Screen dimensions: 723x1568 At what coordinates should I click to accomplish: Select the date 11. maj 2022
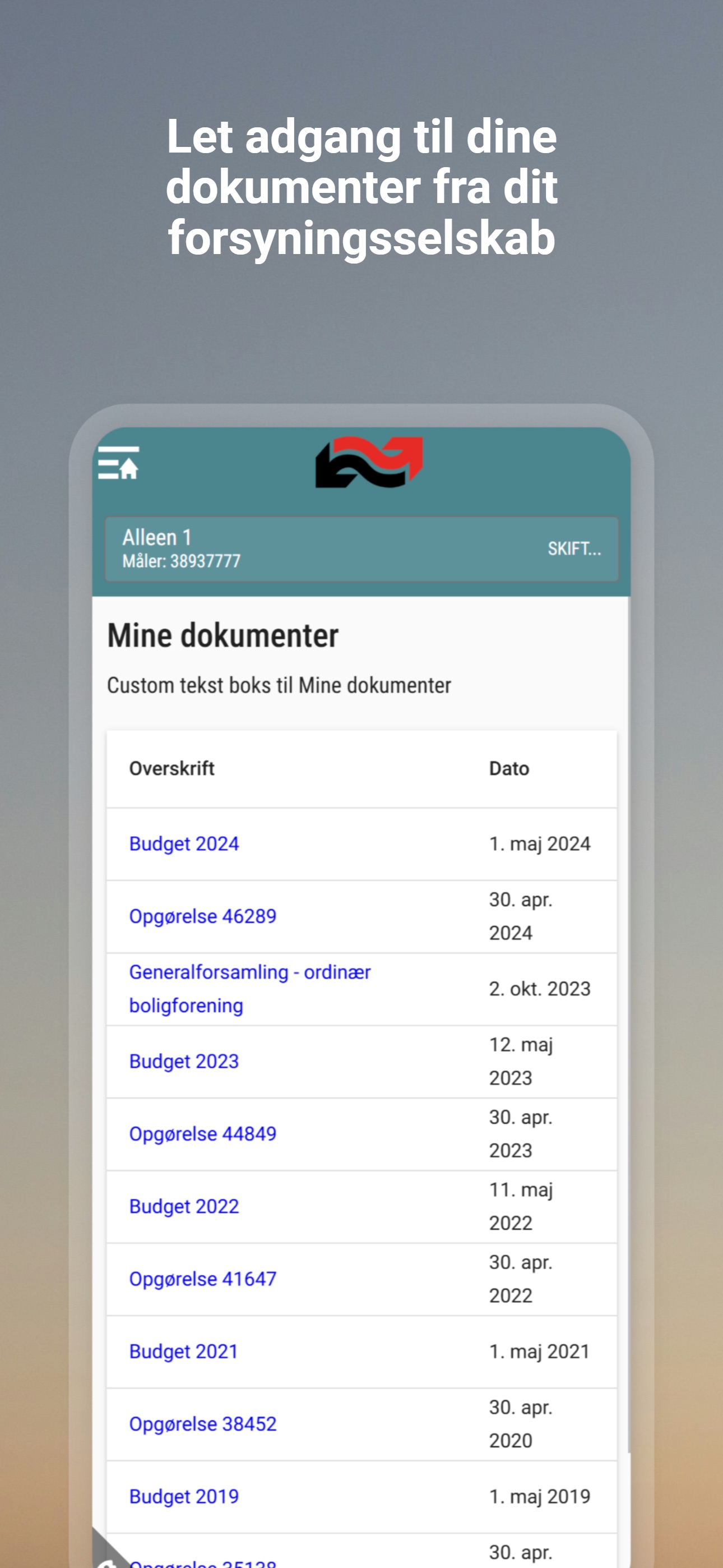tap(522, 1206)
